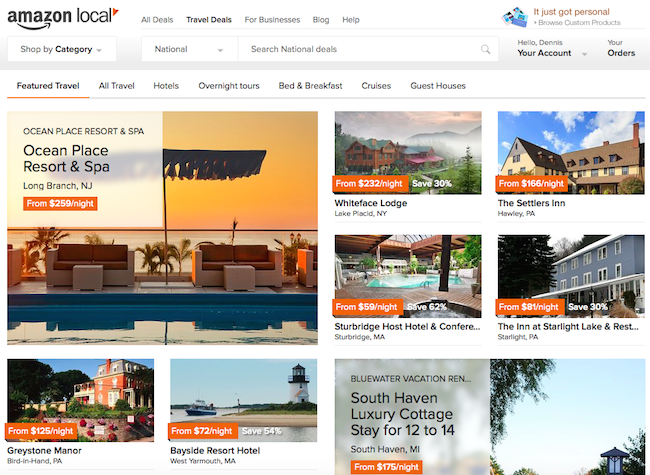Click Save 30% label on Whiteface Lodge
The height and width of the screenshot is (475, 650).
point(432,184)
